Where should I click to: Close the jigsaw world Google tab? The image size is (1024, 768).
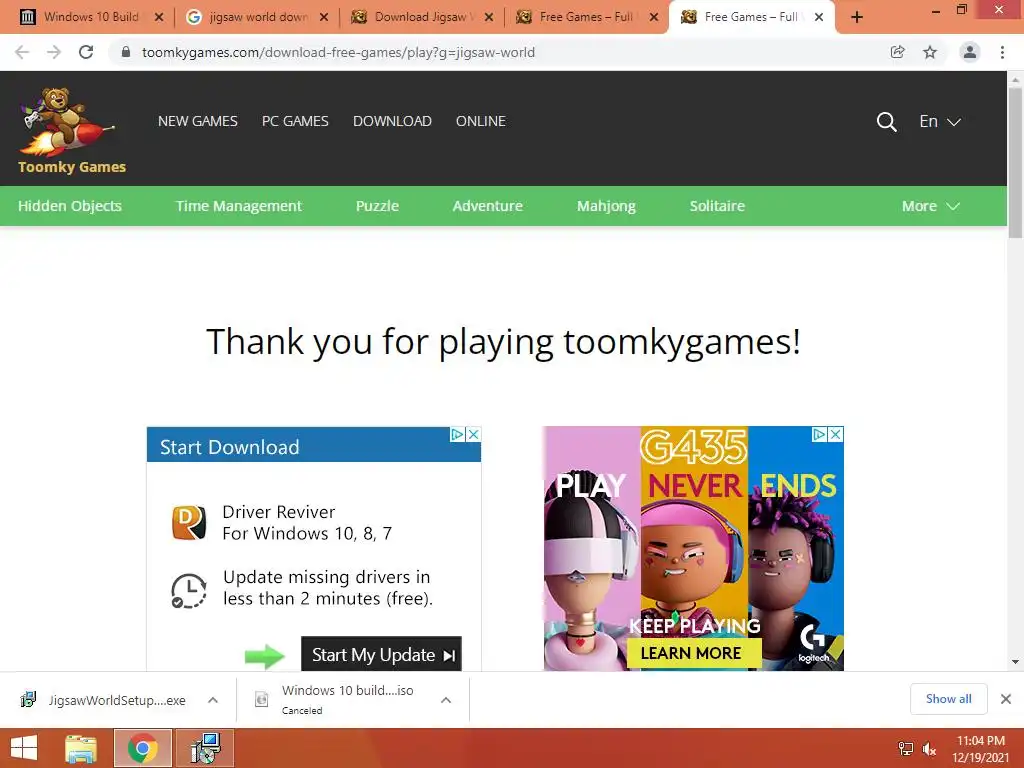pyautogui.click(x=324, y=17)
